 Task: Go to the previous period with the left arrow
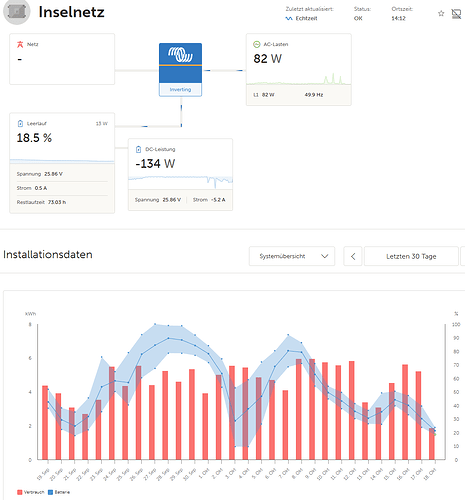click(x=353, y=256)
